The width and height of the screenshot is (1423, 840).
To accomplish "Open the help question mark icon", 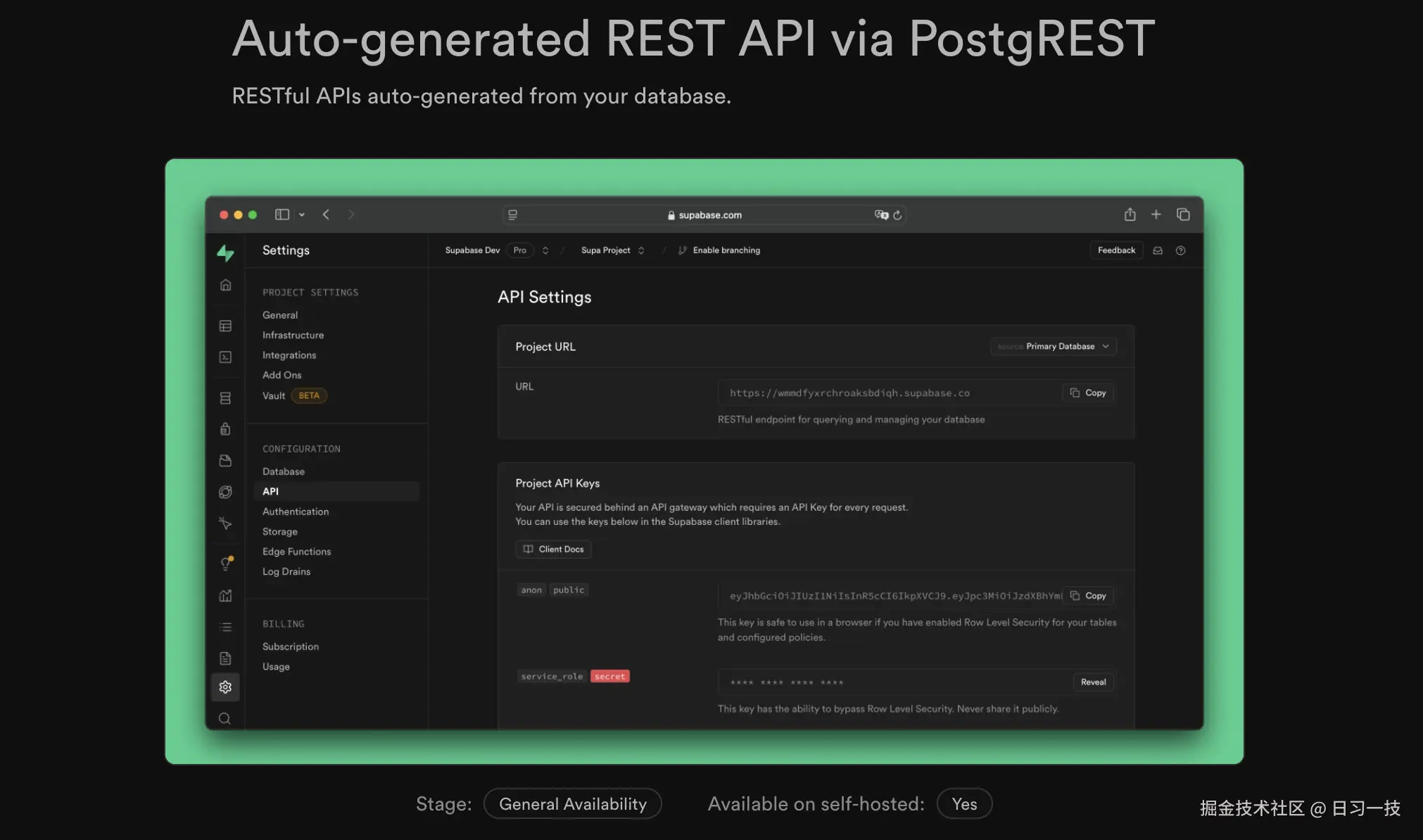I will coord(1181,250).
